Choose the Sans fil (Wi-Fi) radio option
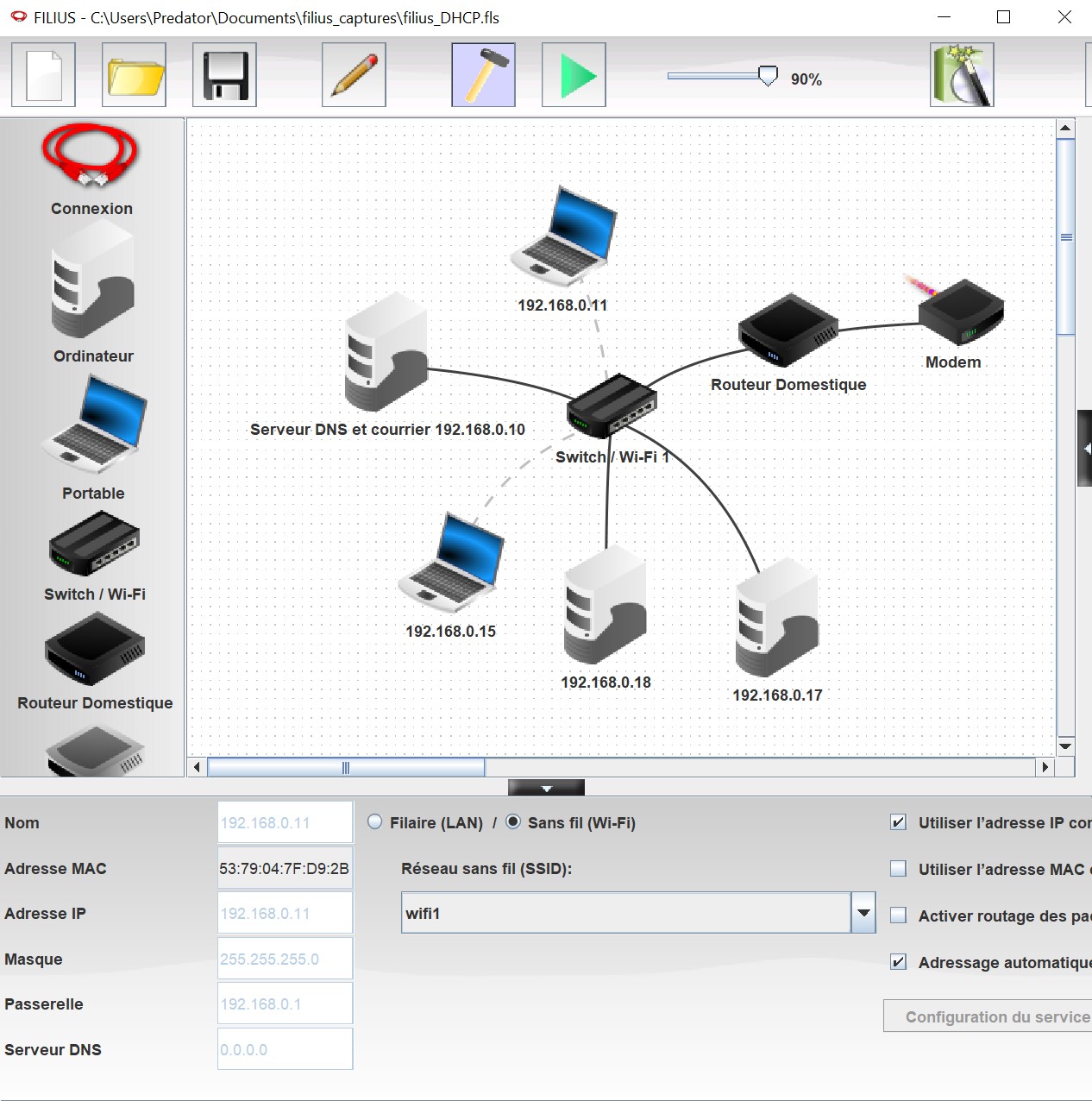This screenshot has height=1101, width=1092. coord(513,822)
